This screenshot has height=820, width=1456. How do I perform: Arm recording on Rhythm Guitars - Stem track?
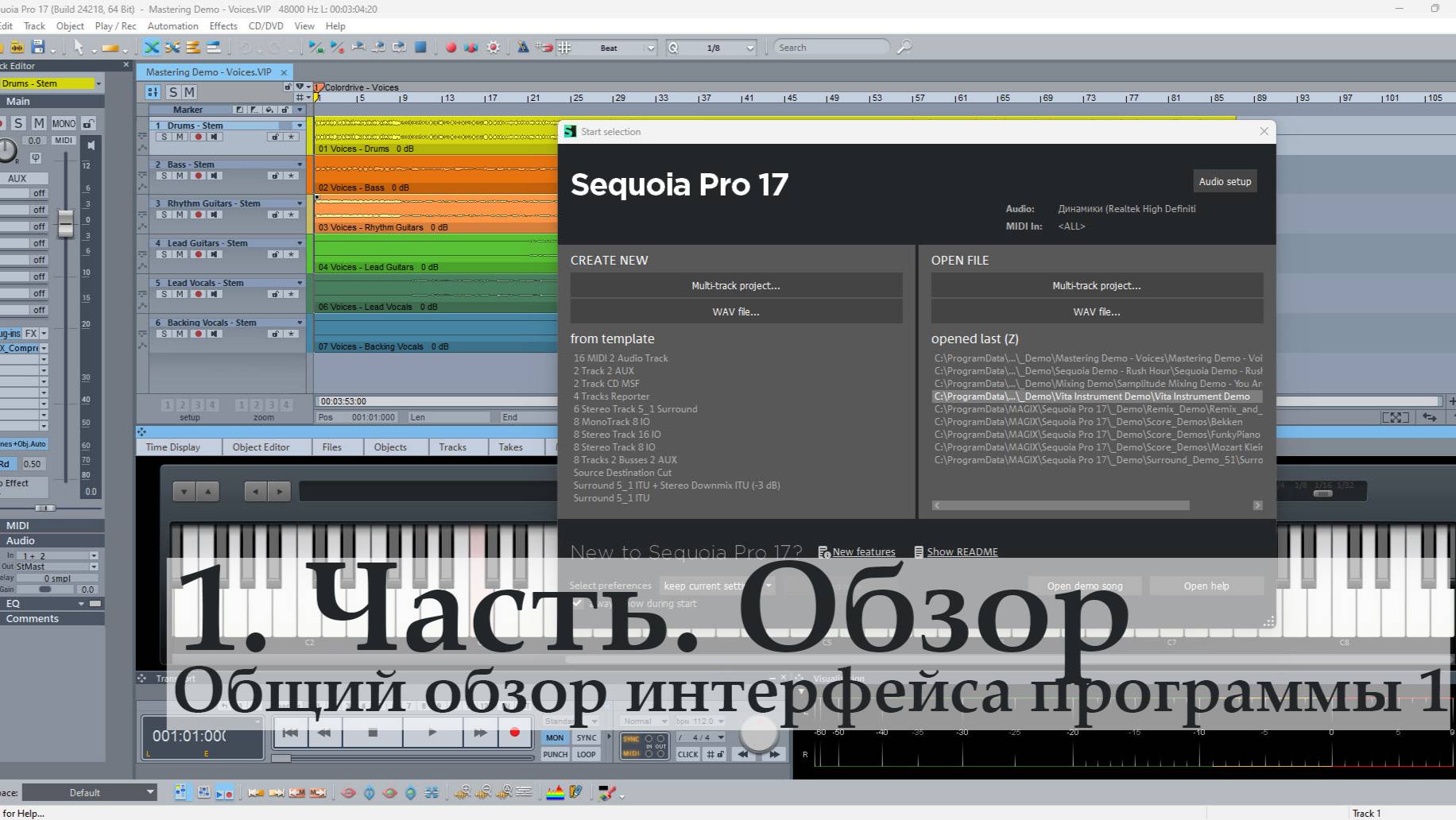click(x=198, y=215)
